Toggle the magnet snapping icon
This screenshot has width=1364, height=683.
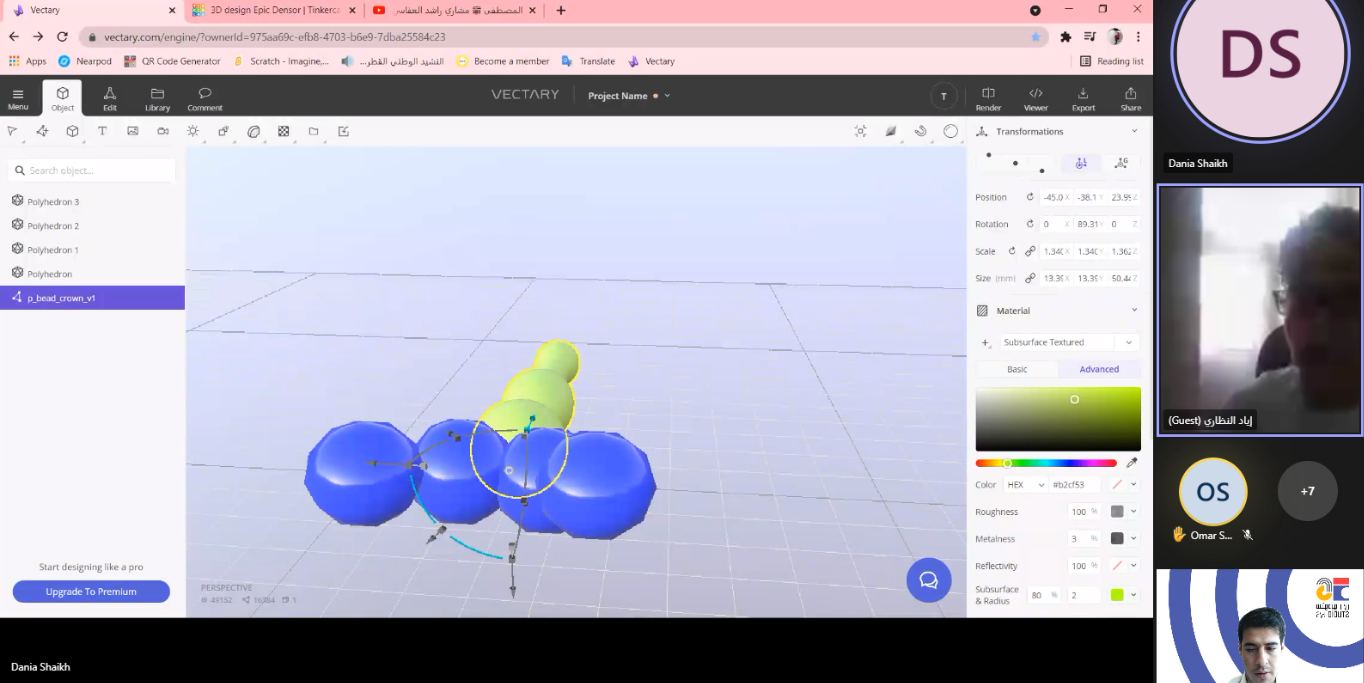[921, 131]
